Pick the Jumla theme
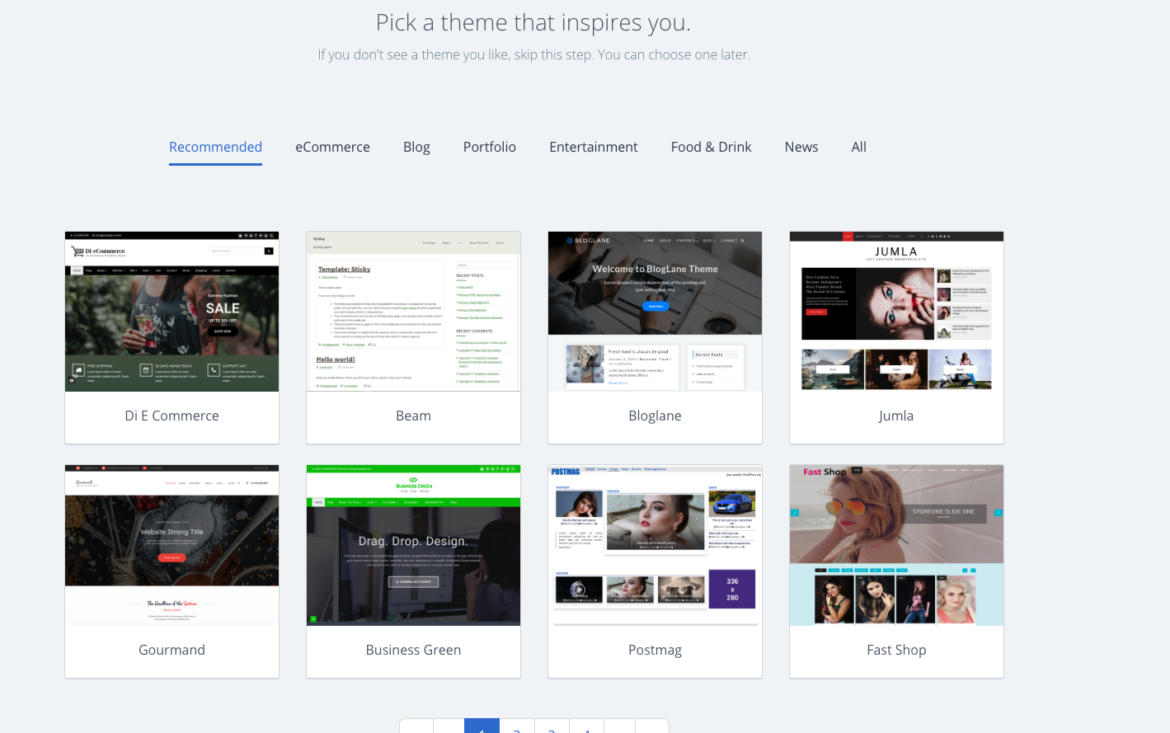Viewport: 1170px width, 733px height. [896, 311]
